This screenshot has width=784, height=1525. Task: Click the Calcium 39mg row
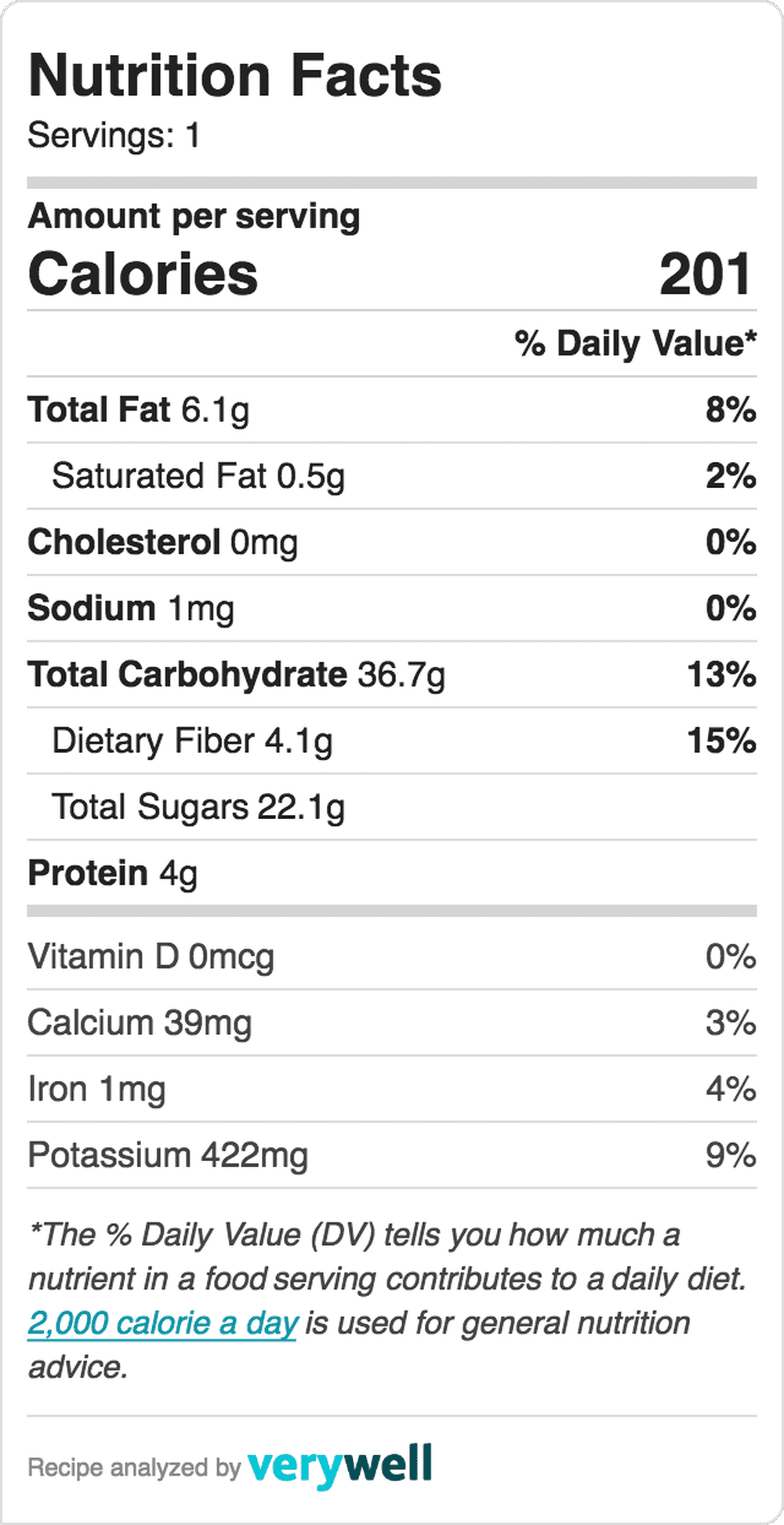click(392, 1023)
